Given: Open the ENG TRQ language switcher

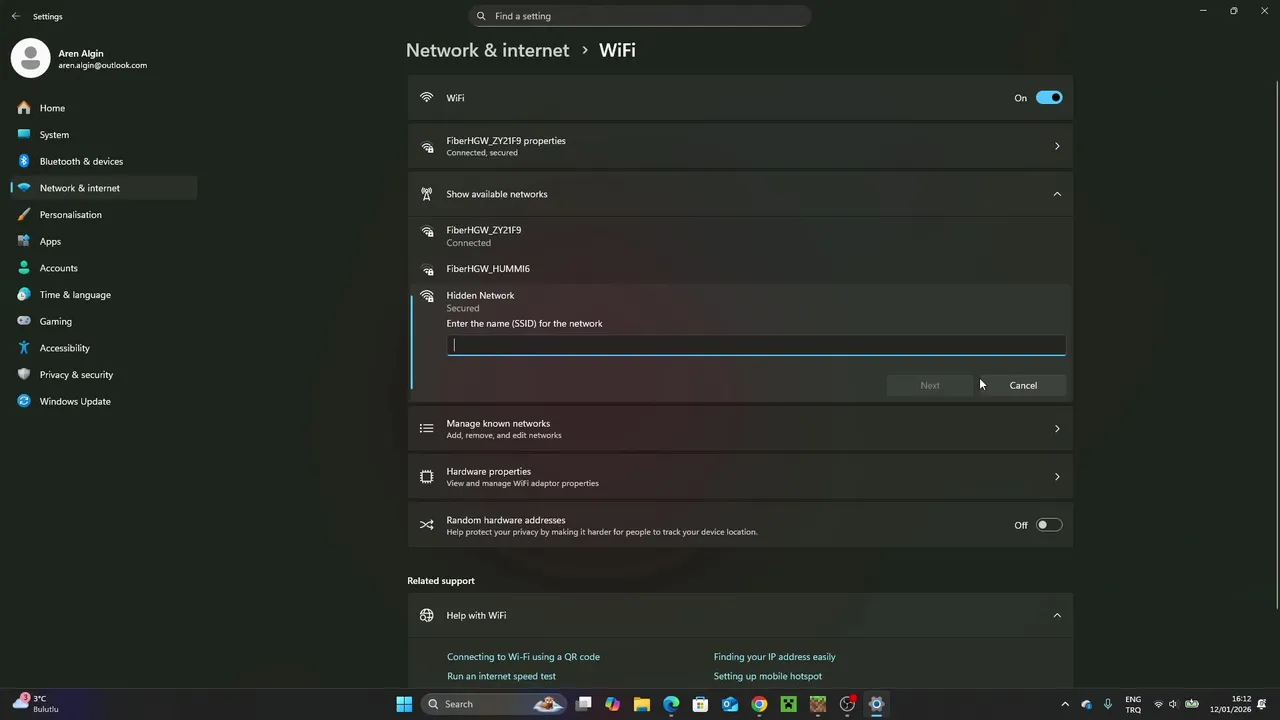Looking at the screenshot, I should pos(1133,704).
